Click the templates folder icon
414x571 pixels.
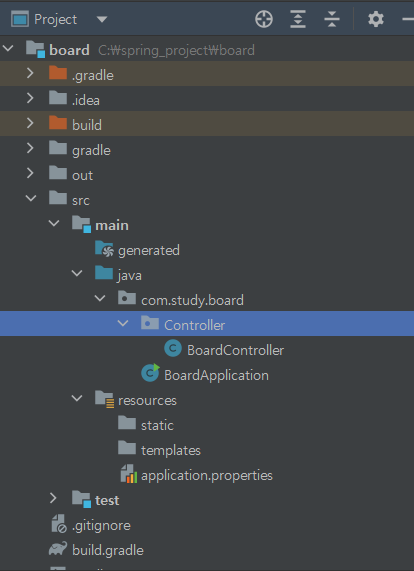click(127, 448)
